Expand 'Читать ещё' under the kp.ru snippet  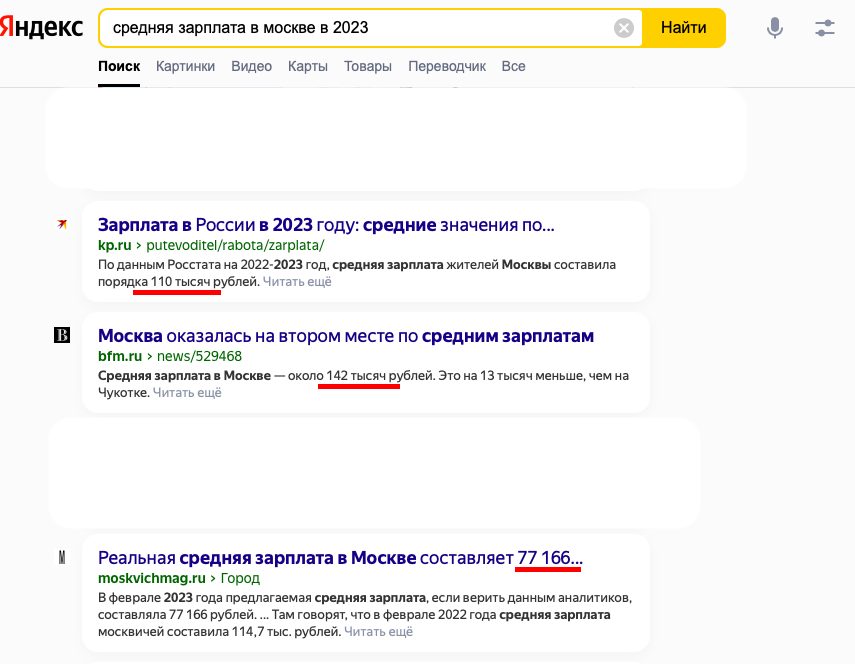pos(297,281)
